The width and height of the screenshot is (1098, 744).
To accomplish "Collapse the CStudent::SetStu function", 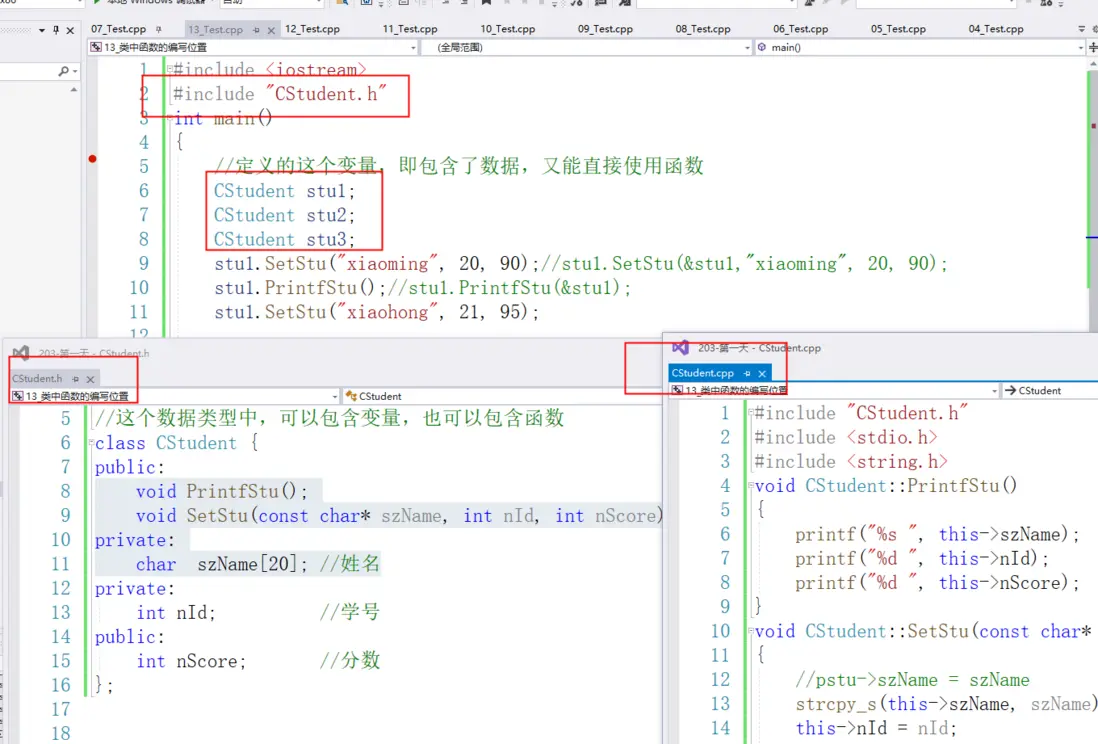I will click(x=751, y=631).
